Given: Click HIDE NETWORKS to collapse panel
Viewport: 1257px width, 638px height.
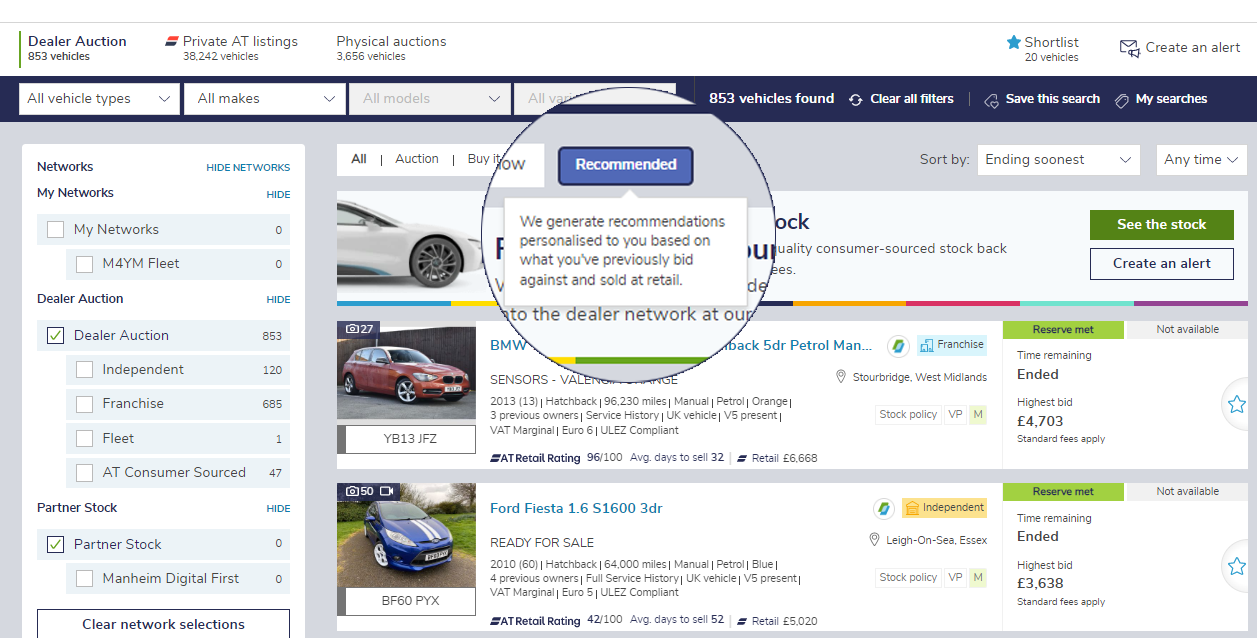Looking at the screenshot, I should (x=248, y=168).
